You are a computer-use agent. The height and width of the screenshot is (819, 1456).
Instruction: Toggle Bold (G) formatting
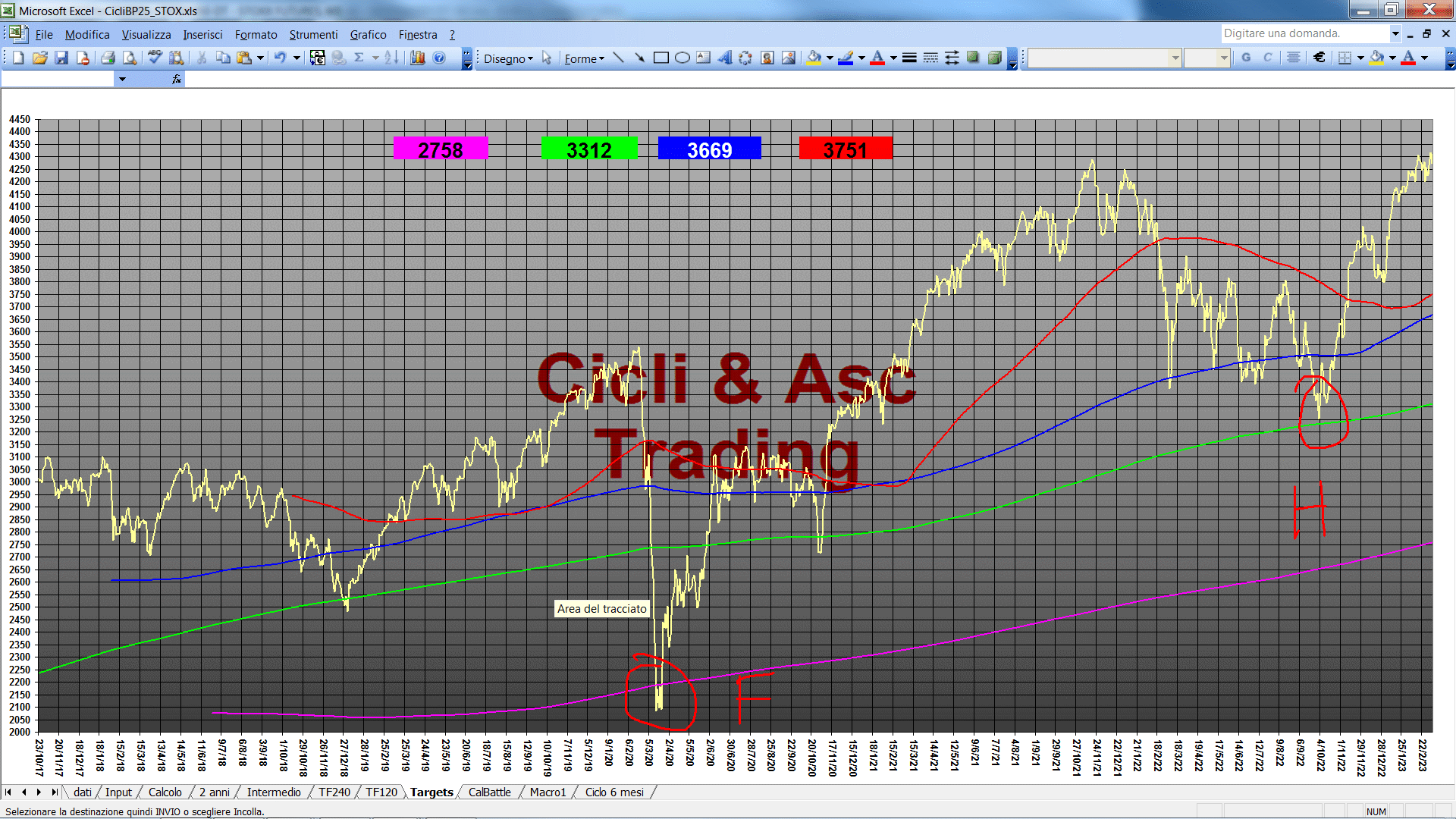[1246, 58]
